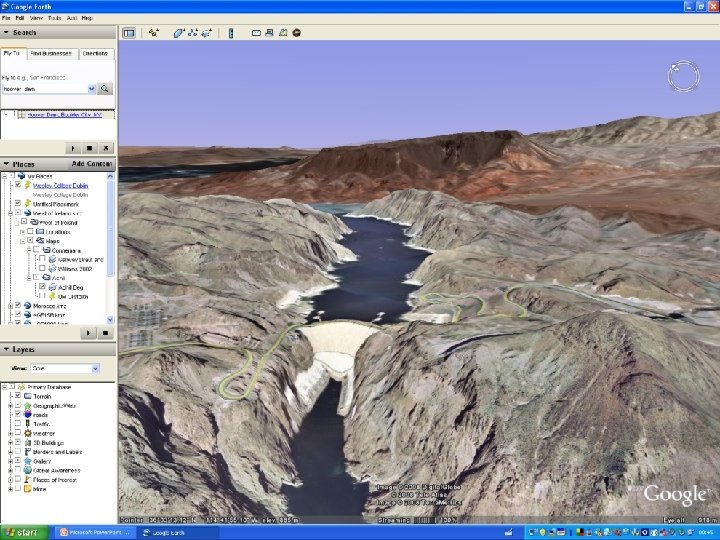The image size is (720, 540).
Task: Toggle the sidebar panel toolbar icon
Action: (x=129, y=33)
